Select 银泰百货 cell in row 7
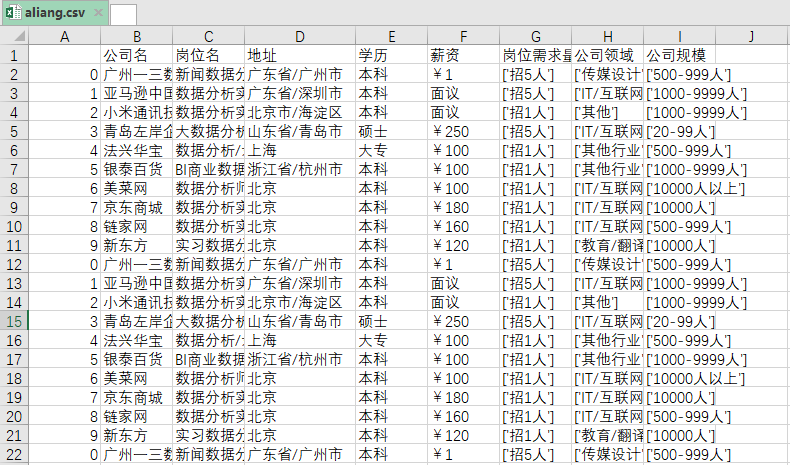The image size is (790, 465). point(137,169)
